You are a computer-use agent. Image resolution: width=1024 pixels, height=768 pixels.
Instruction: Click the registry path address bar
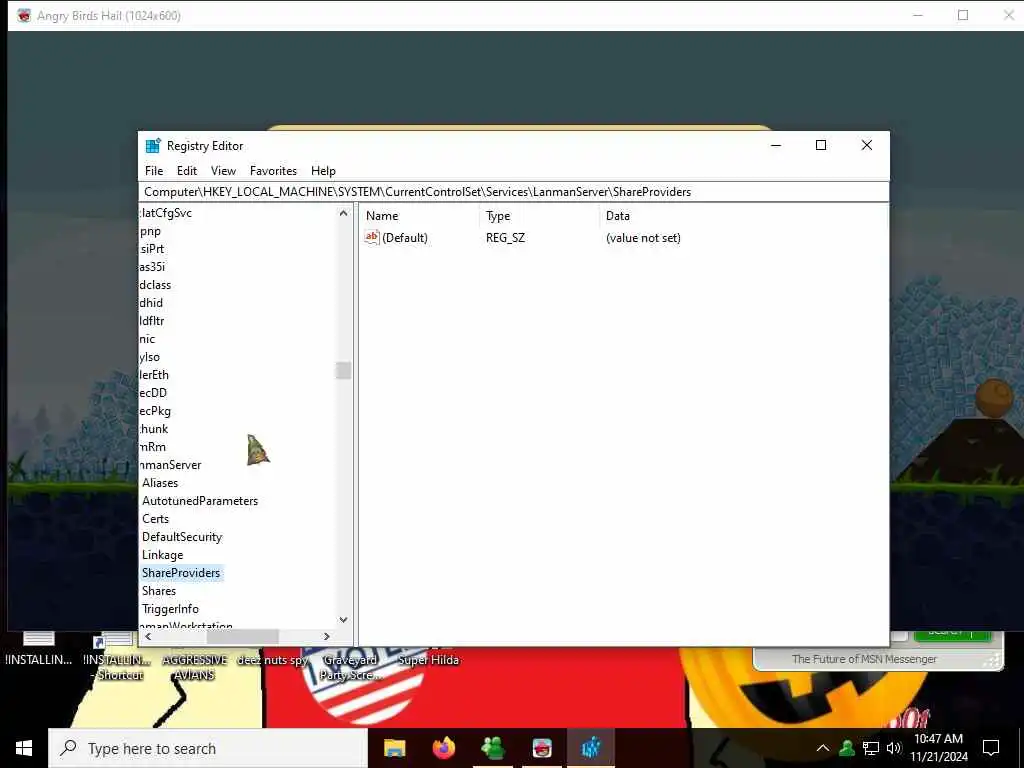tap(514, 191)
